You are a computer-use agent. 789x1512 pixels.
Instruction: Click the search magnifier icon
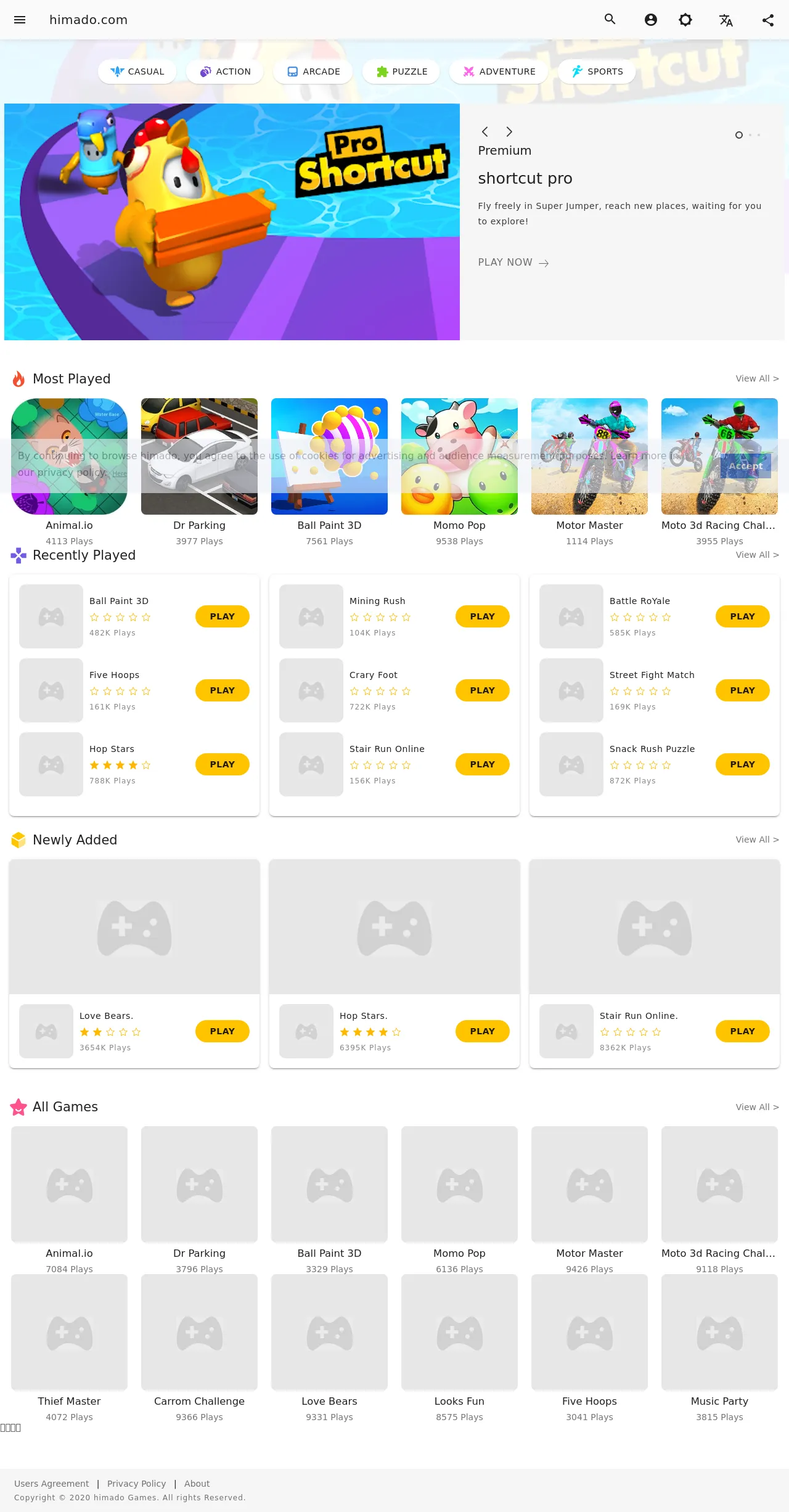[x=610, y=19]
